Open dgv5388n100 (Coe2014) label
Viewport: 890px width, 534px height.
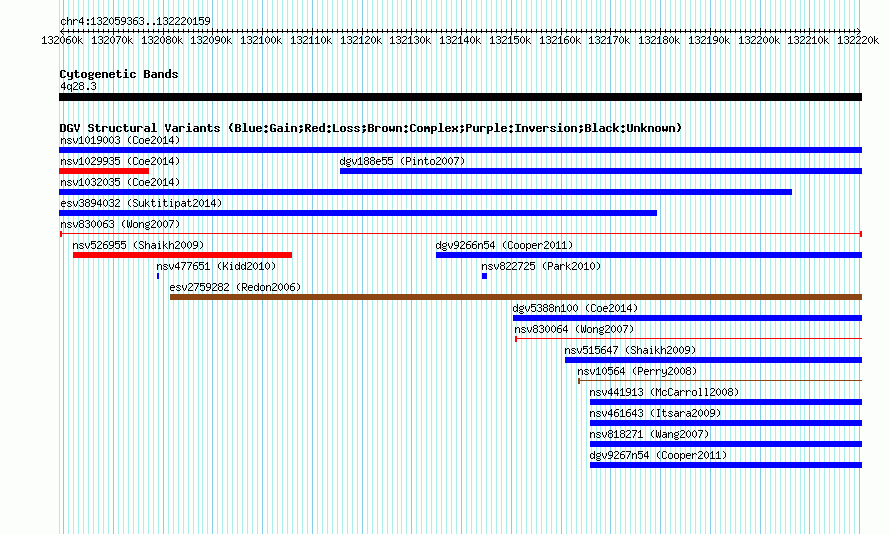[575, 308]
